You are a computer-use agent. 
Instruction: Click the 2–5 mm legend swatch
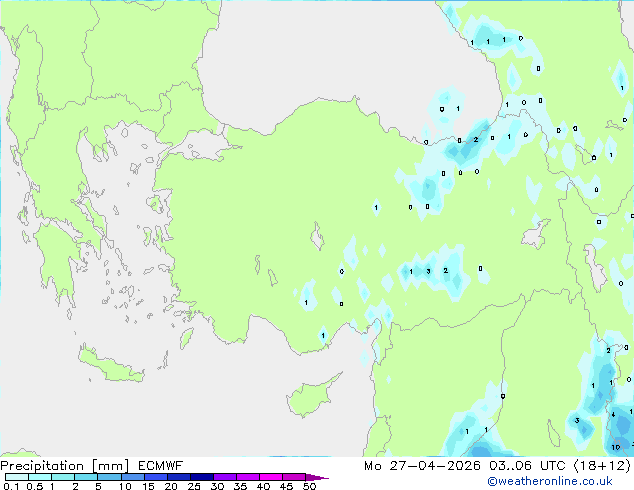tap(86, 477)
